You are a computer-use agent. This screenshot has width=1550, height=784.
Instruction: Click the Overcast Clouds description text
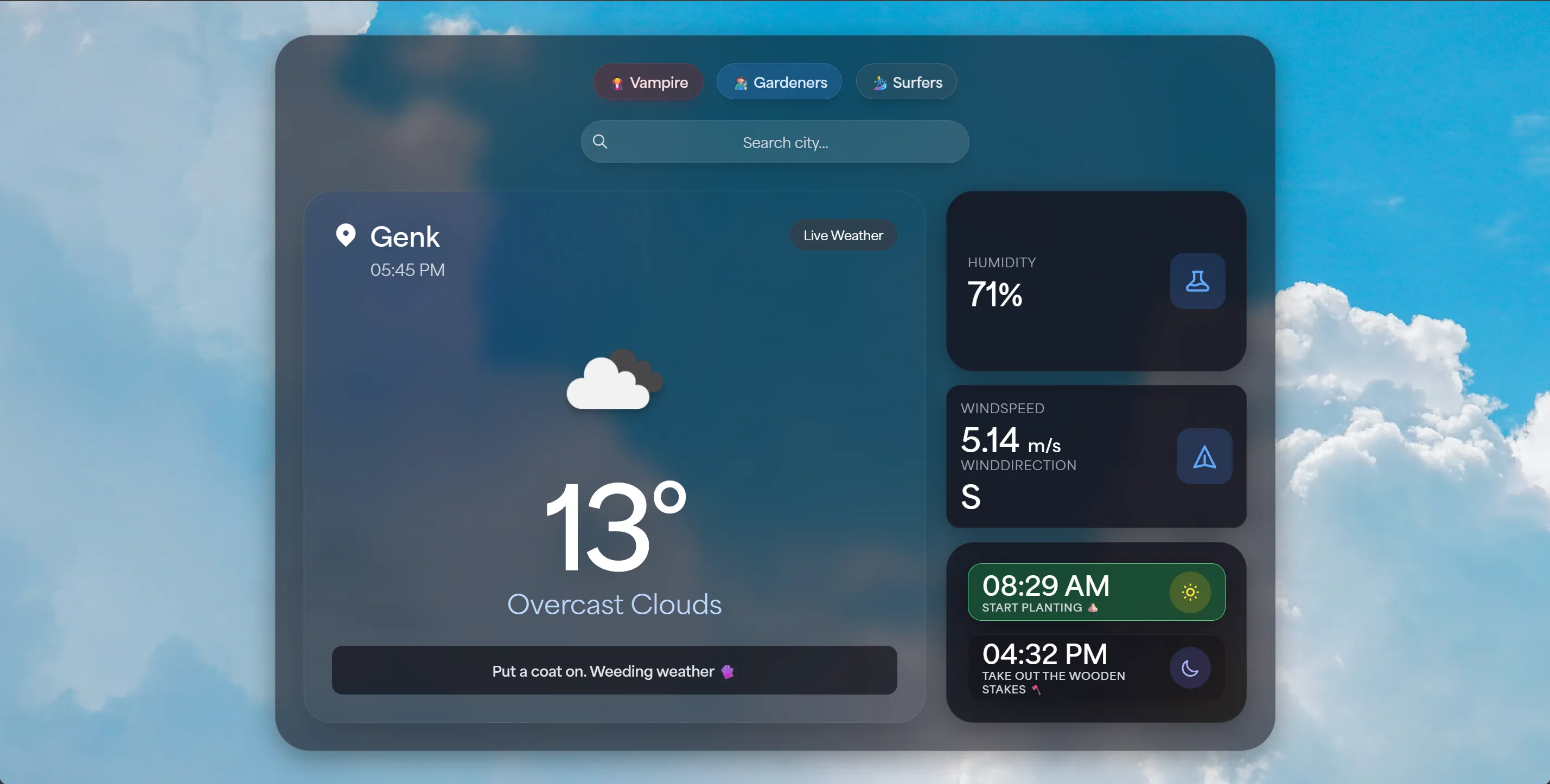[x=614, y=604]
